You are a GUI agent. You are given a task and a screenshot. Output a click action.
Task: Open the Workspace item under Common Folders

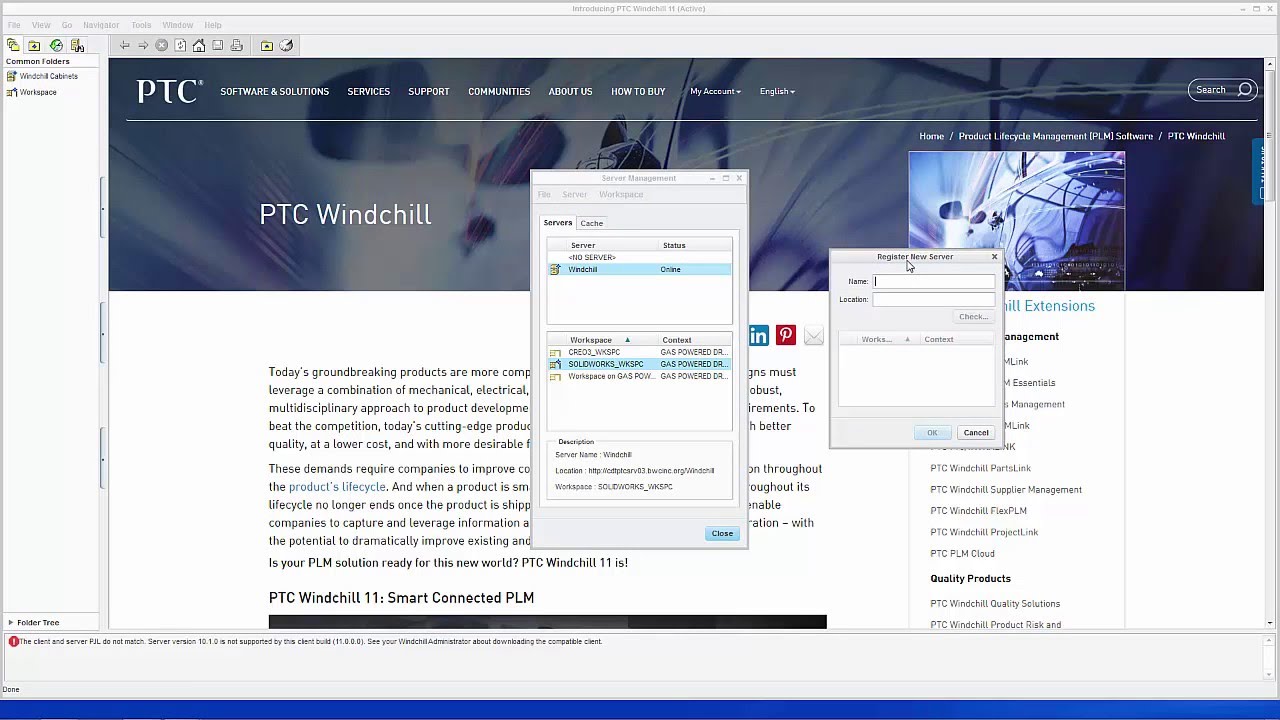tap(38, 92)
